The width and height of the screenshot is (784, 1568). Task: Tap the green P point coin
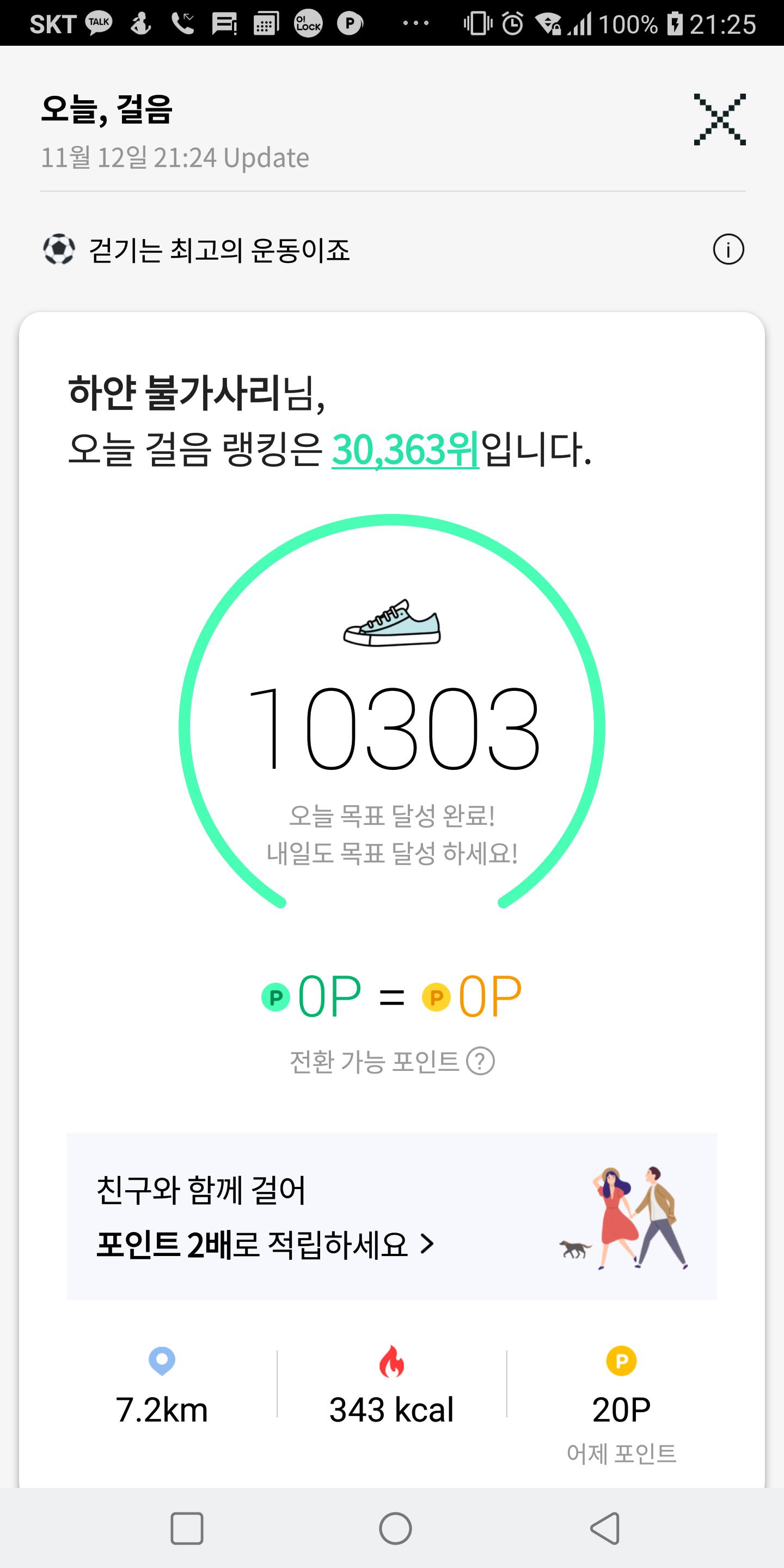[275, 997]
